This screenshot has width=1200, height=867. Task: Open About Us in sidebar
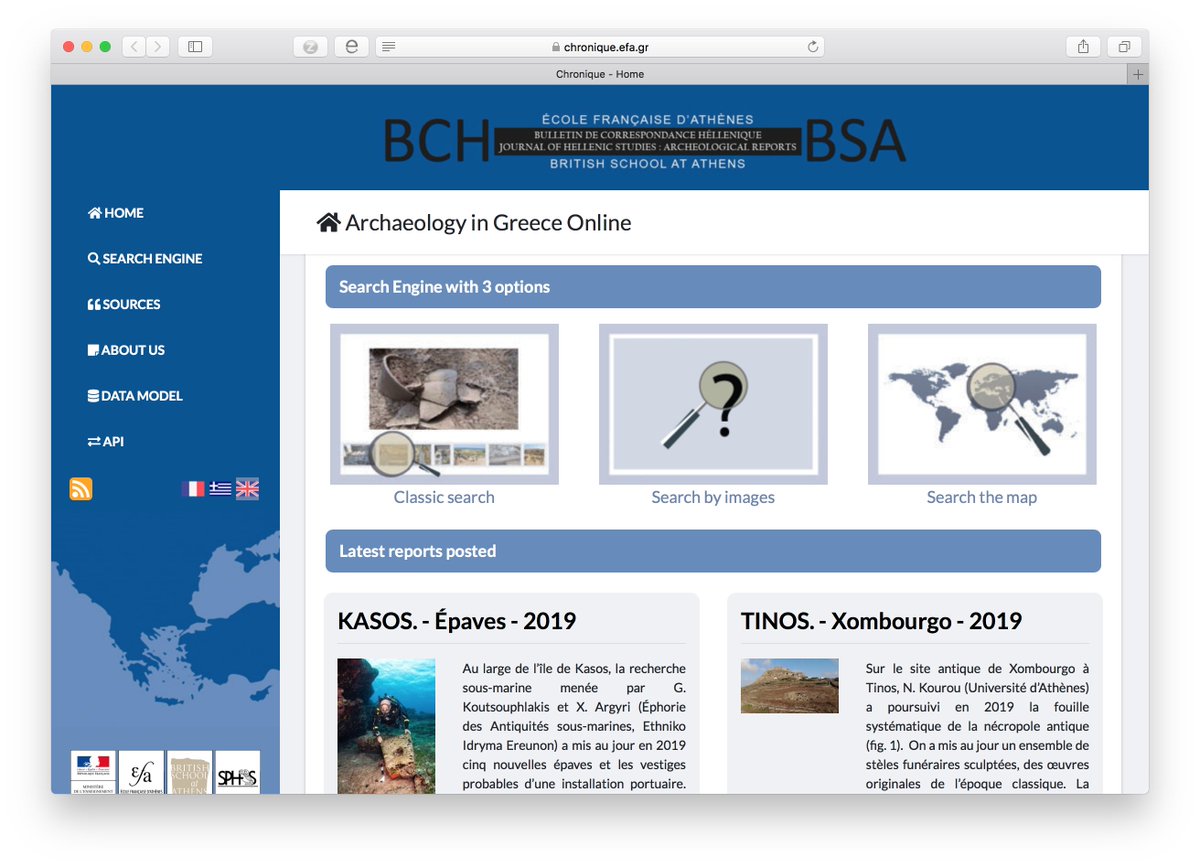coord(126,350)
